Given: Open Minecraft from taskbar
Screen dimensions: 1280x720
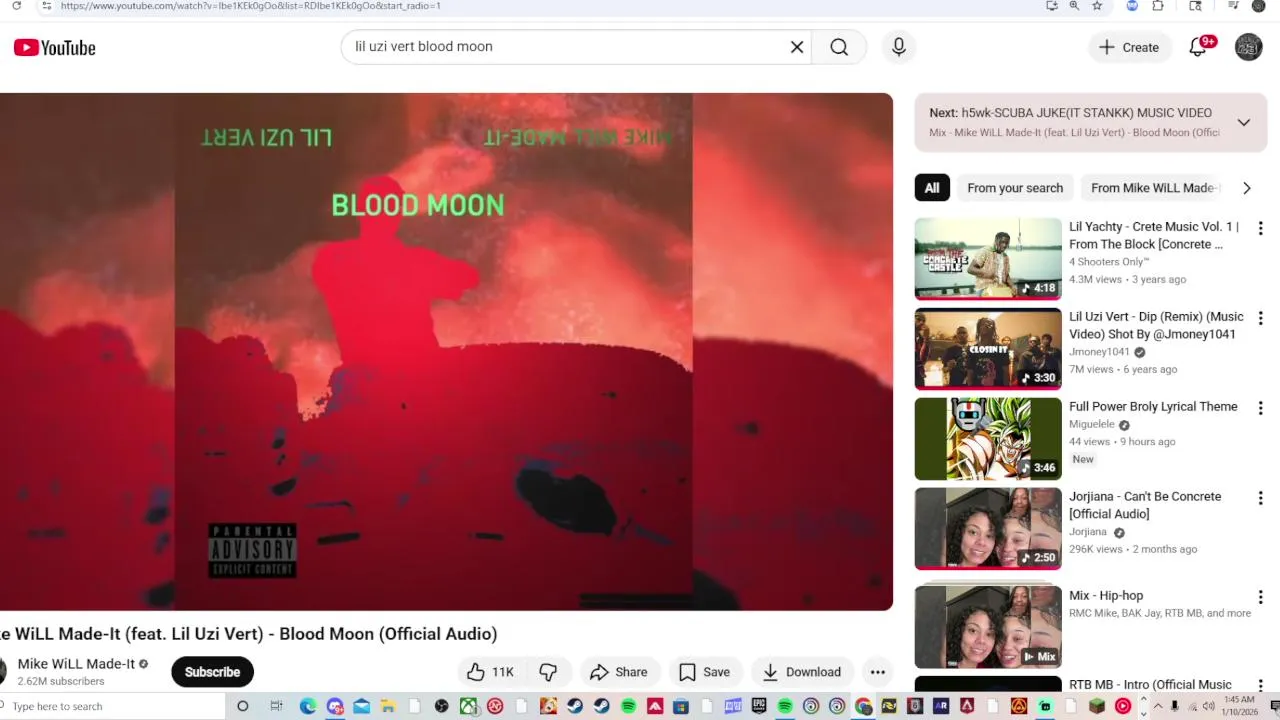Looking at the screenshot, I should coord(1096,706).
